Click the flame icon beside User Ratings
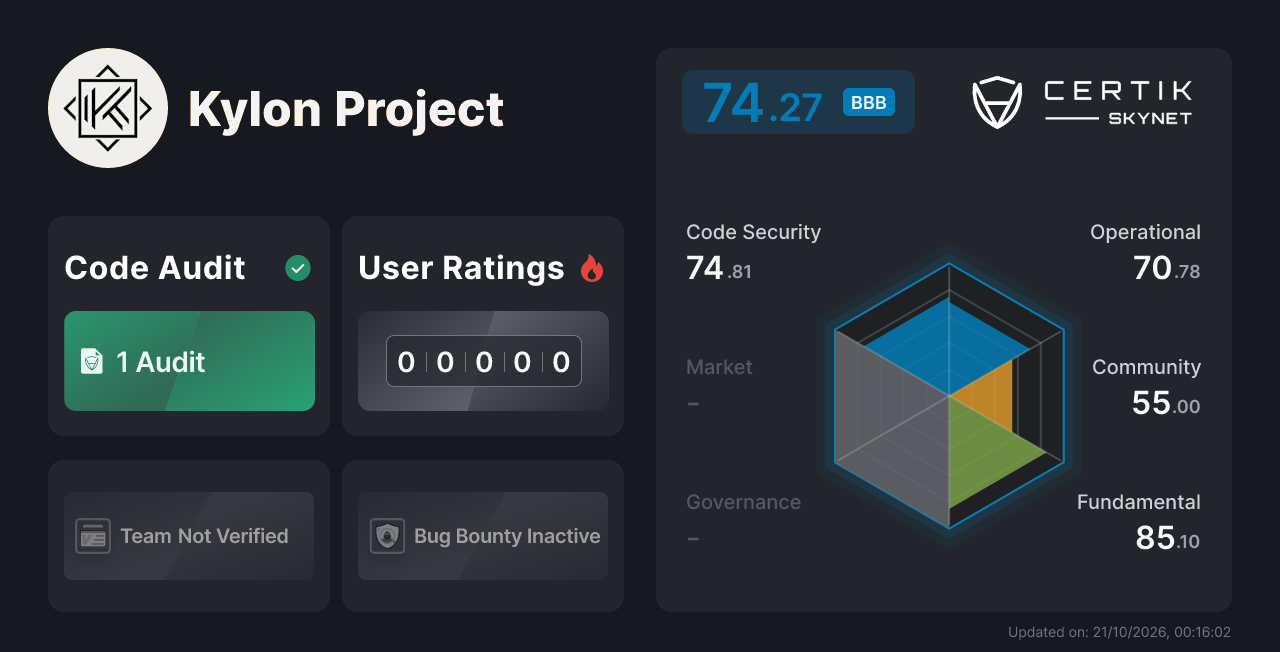The height and width of the screenshot is (652, 1280). click(592, 268)
